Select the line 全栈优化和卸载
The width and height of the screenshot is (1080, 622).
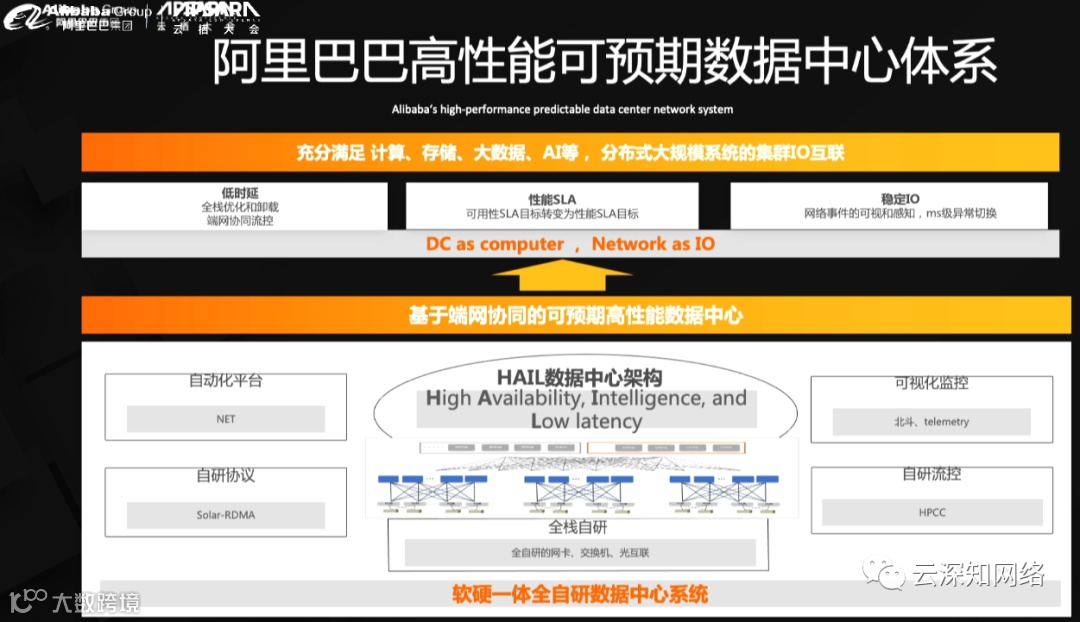240,207
